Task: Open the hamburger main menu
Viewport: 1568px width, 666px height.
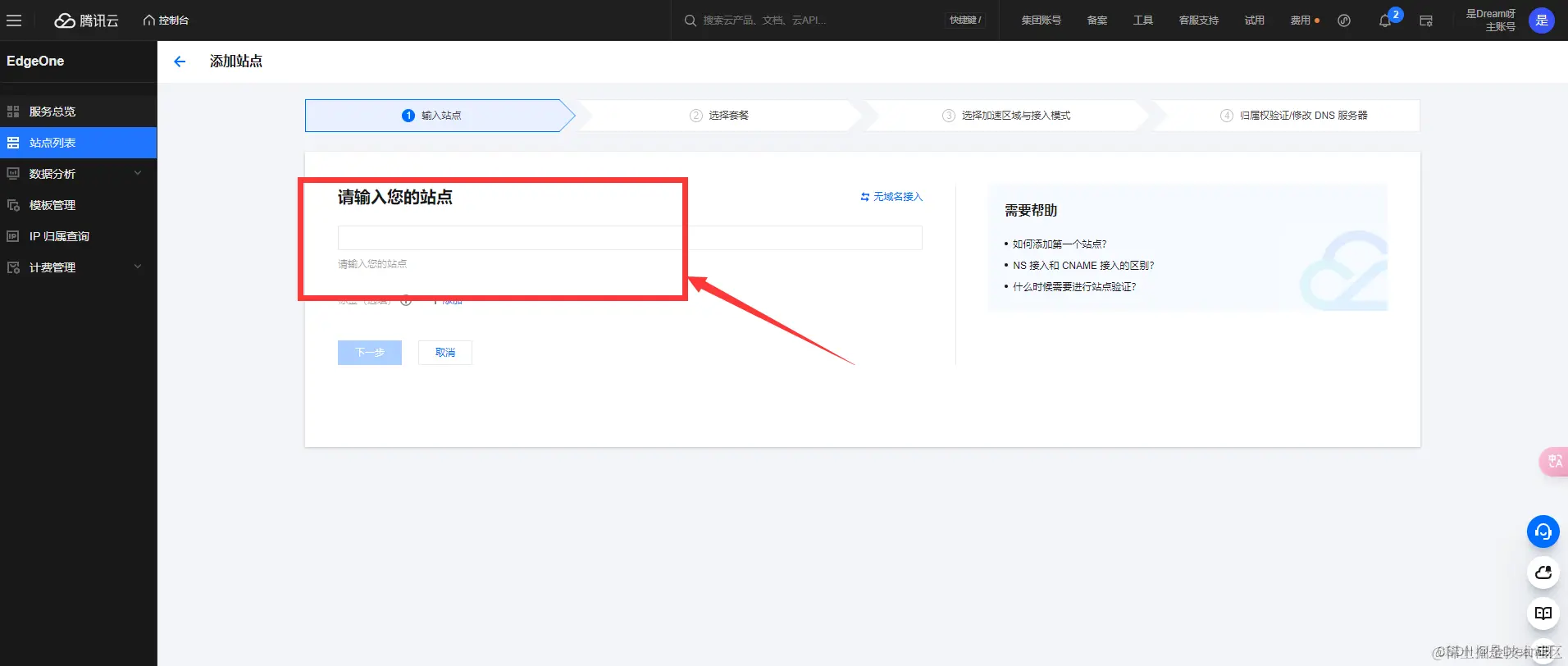Action: 14,21
